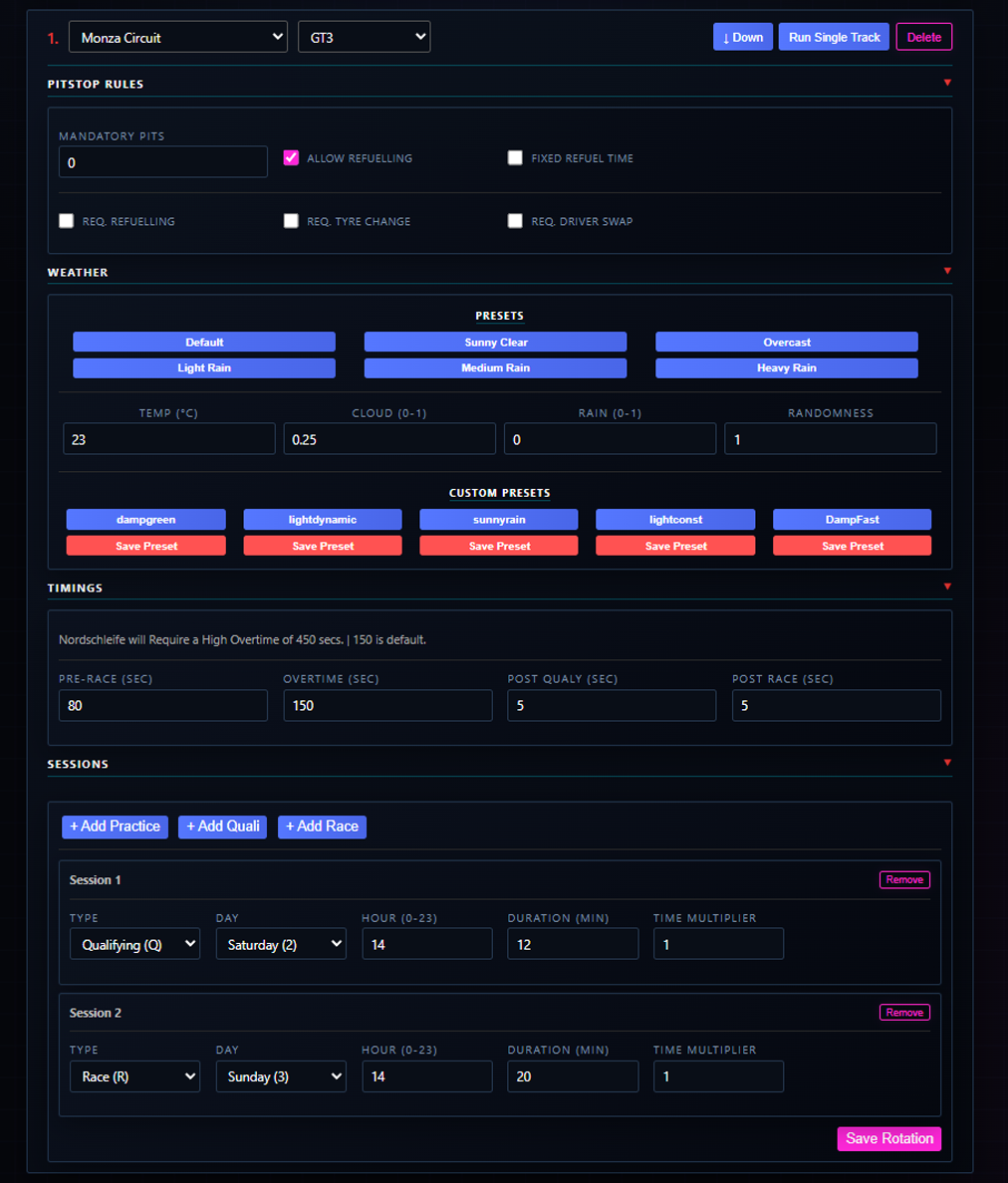Enable Req. Tyre Change checkbox
This screenshot has width=1008, height=1183.
[291, 221]
